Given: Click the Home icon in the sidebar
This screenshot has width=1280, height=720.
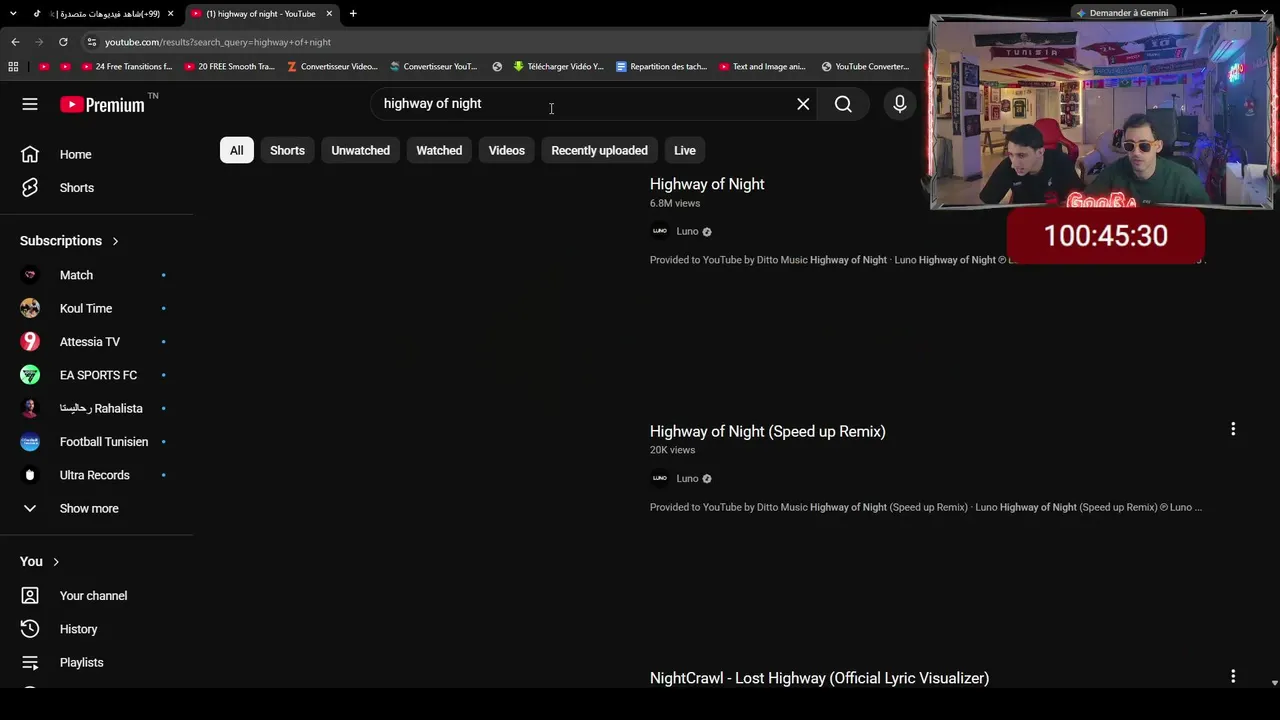Looking at the screenshot, I should [30, 154].
